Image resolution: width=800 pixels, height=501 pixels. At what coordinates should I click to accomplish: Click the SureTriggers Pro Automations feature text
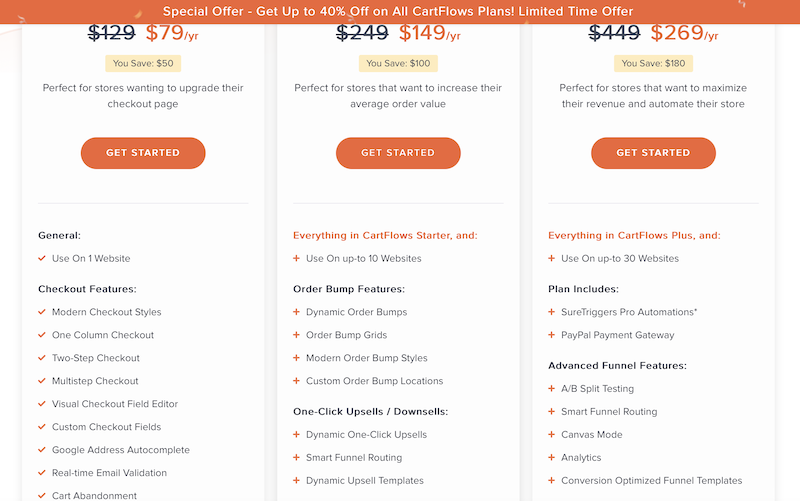pos(630,312)
